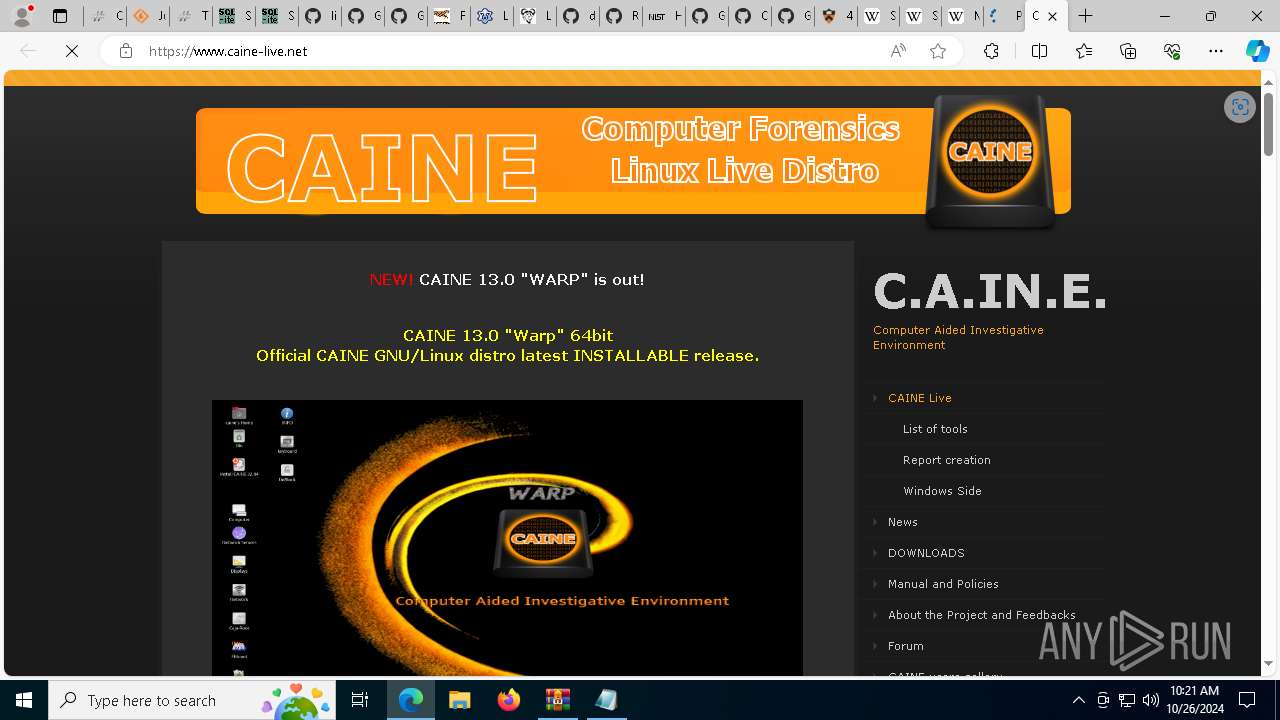Open Browser essentials heart icon

1172,51
